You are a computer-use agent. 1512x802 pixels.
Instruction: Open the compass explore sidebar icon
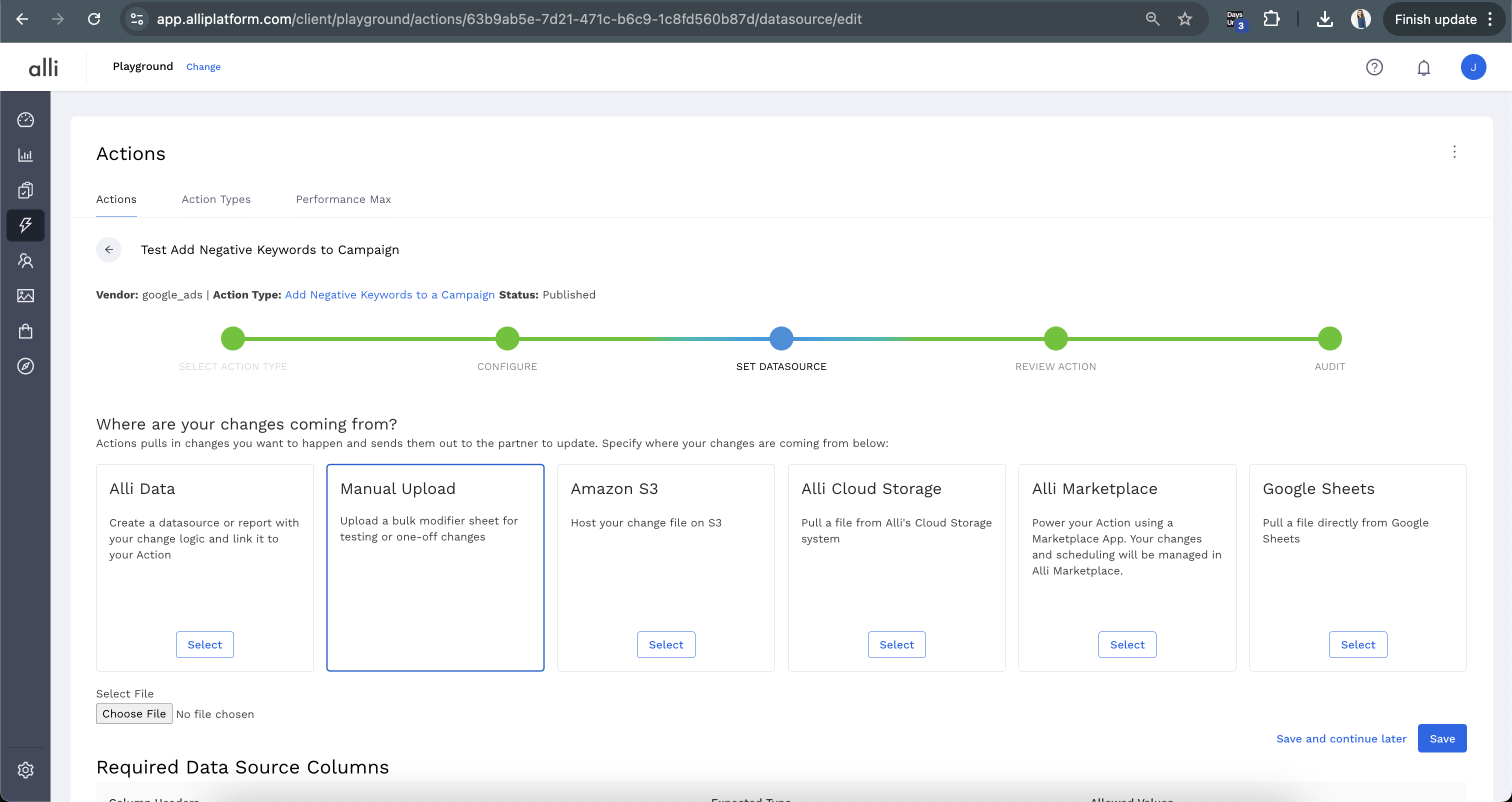25,366
